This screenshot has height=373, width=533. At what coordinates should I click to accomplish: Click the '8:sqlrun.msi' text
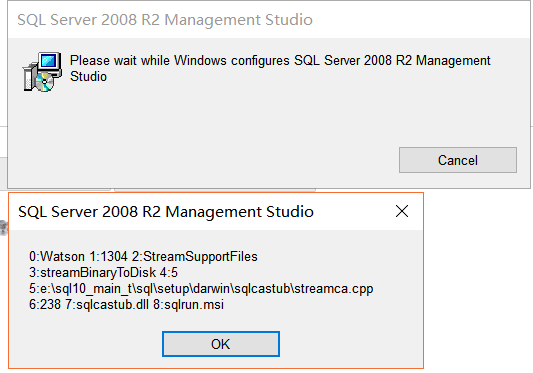point(188,304)
